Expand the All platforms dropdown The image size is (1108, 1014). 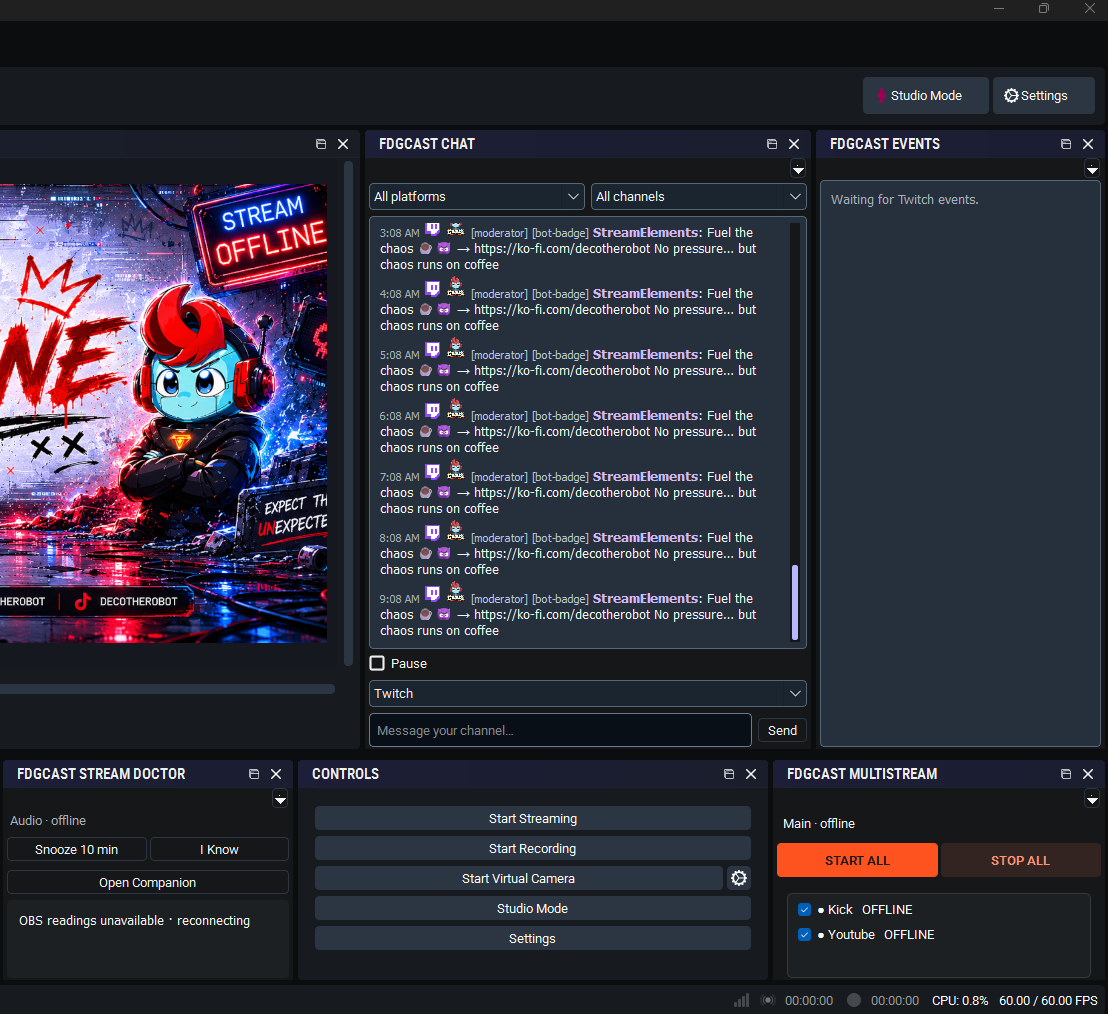pos(477,196)
